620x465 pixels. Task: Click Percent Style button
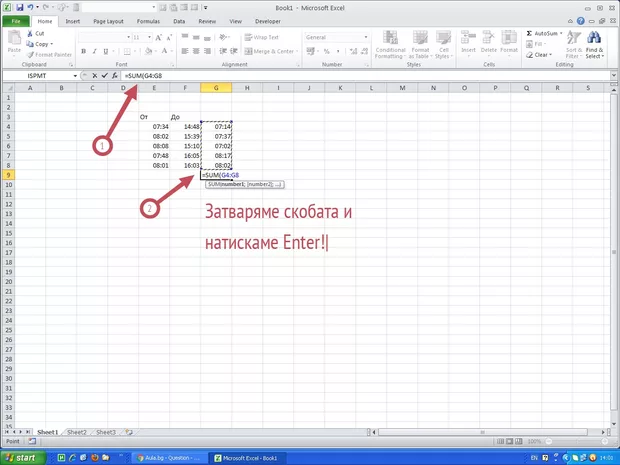[x=327, y=51]
